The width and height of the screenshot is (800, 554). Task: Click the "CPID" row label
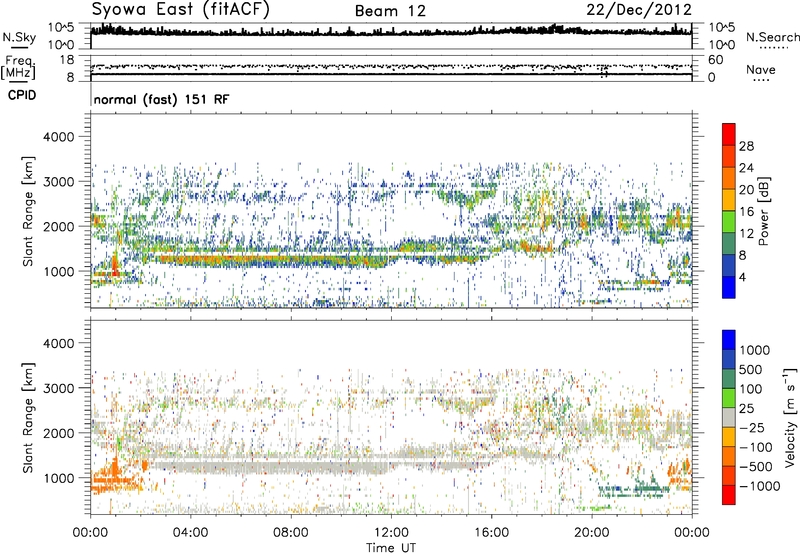coord(22,95)
